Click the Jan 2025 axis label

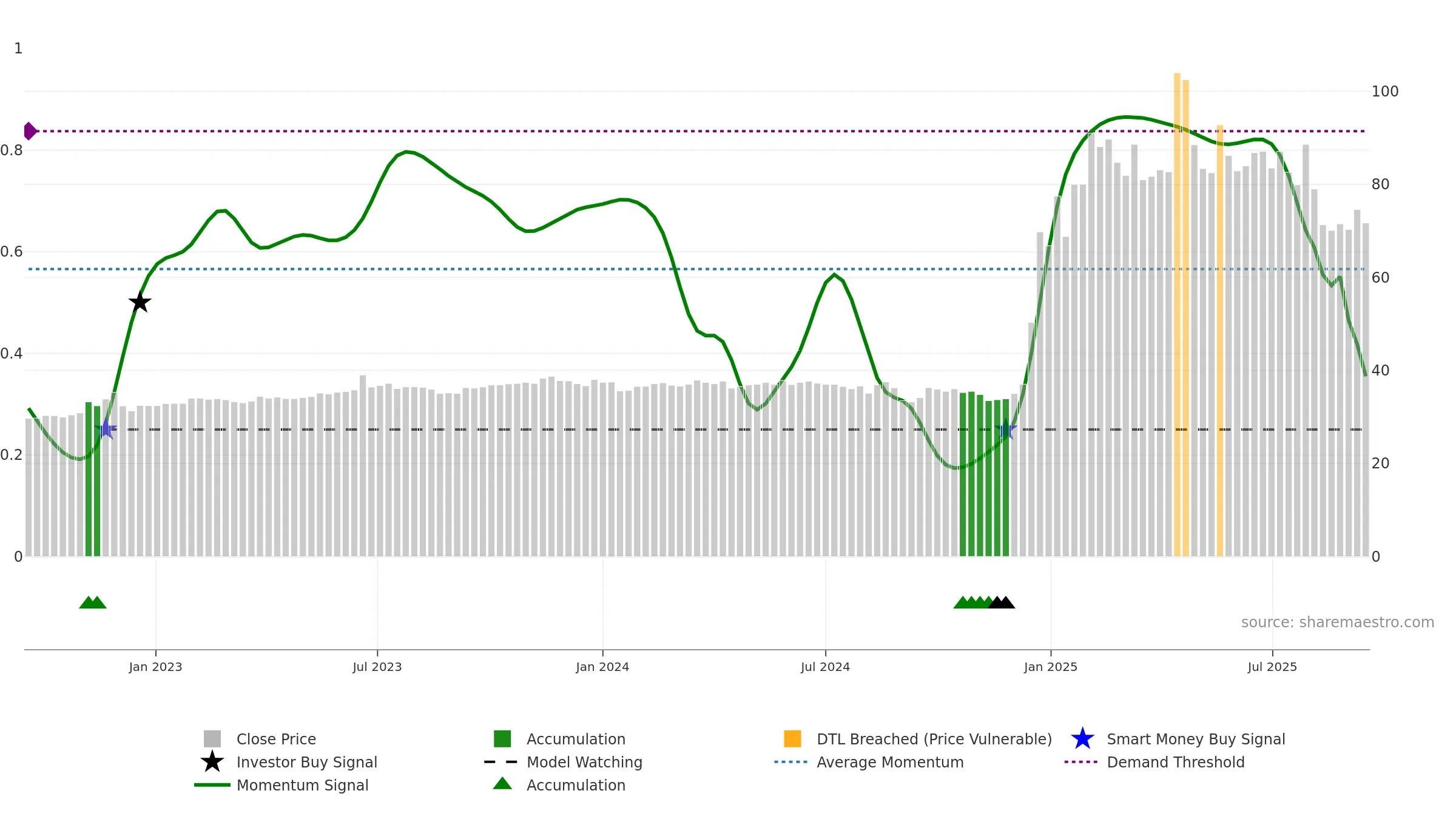(x=1051, y=667)
